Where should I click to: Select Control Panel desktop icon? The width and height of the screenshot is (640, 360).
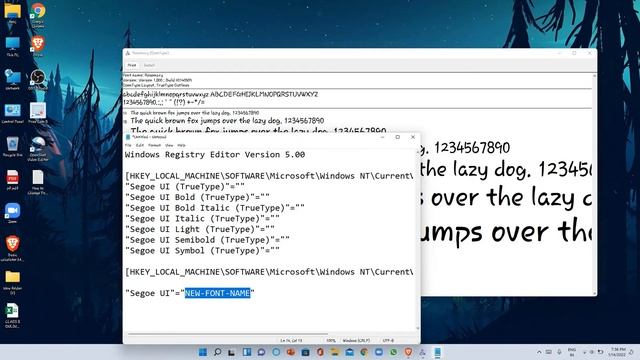click(12, 113)
